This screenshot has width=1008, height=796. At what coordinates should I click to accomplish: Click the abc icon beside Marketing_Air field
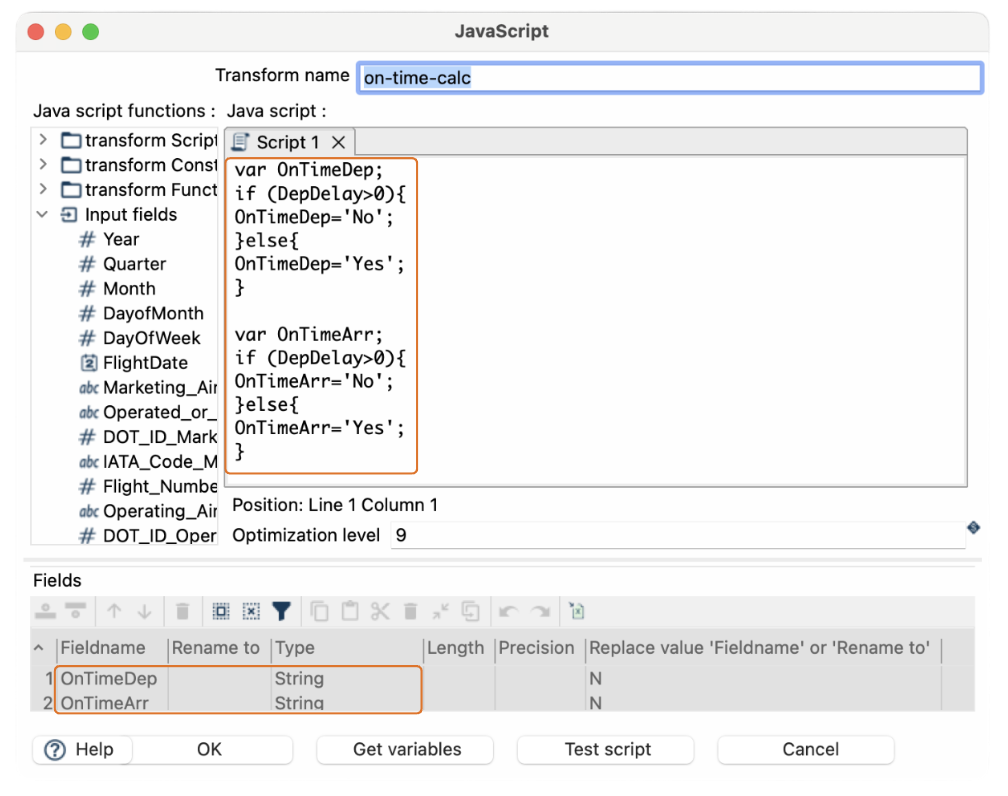pyautogui.click(x=89, y=388)
